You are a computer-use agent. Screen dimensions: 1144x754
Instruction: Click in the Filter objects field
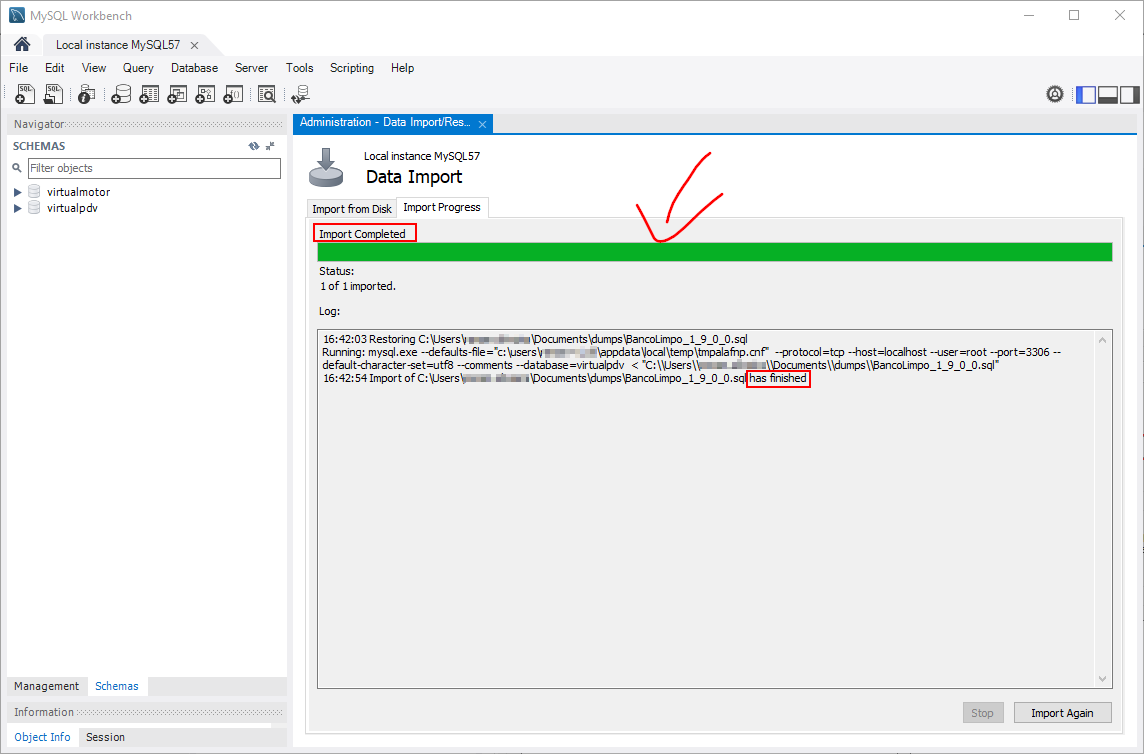coord(154,168)
